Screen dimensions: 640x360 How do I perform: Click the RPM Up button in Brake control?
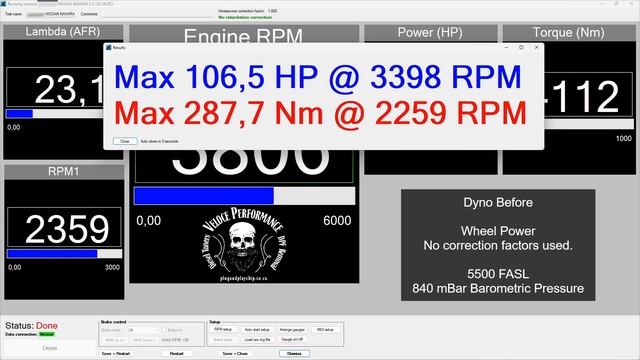click(x=115, y=340)
